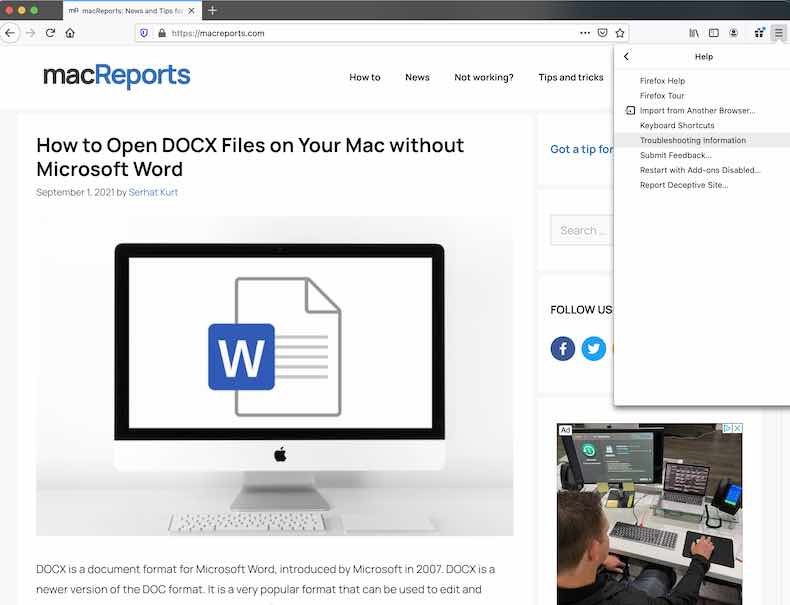Close the sidebar advertisement

point(737,428)
